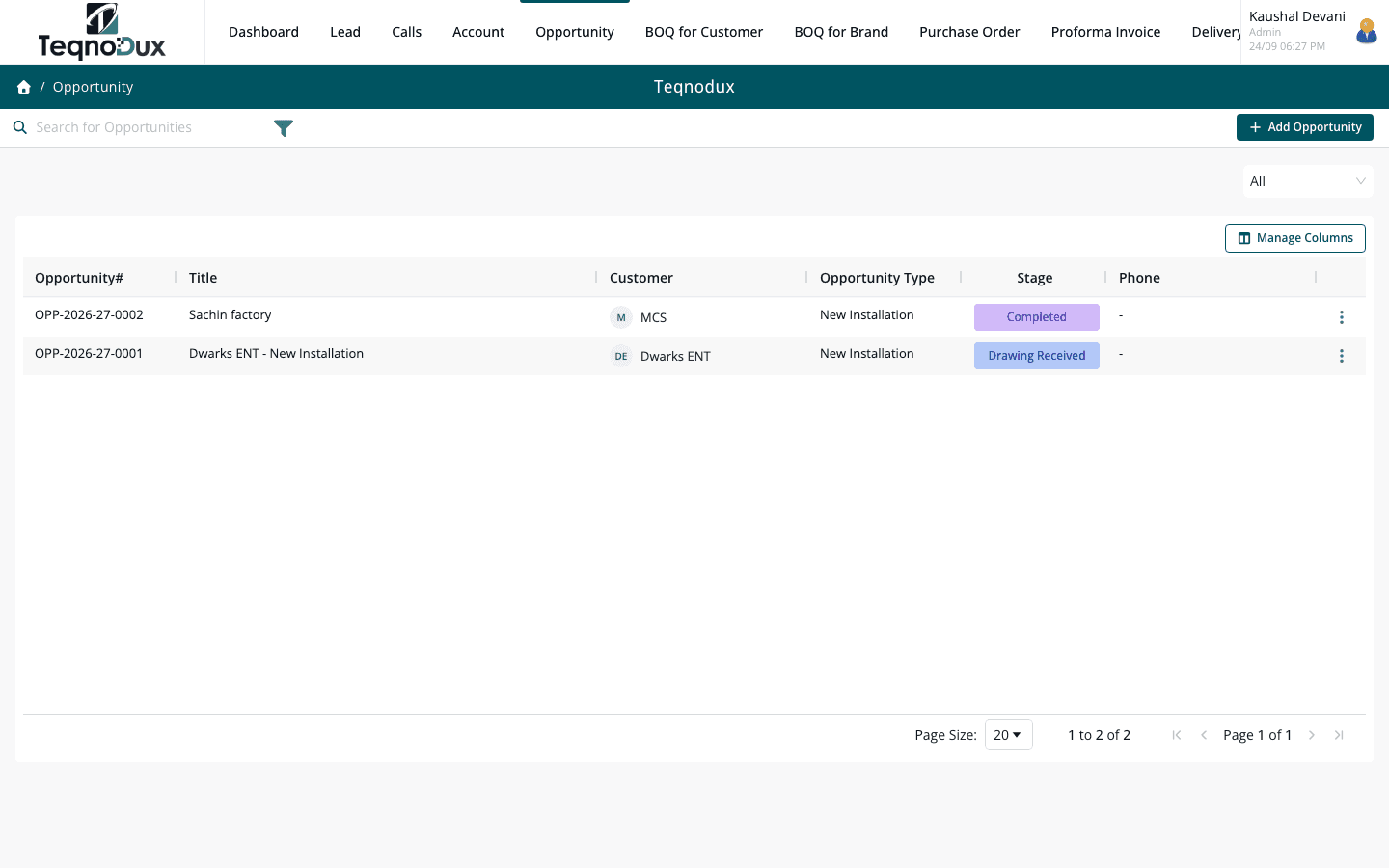1389x868 pixels.
Task: Click the Page 1 of 1 label
Action: [x=1257, y=735]
